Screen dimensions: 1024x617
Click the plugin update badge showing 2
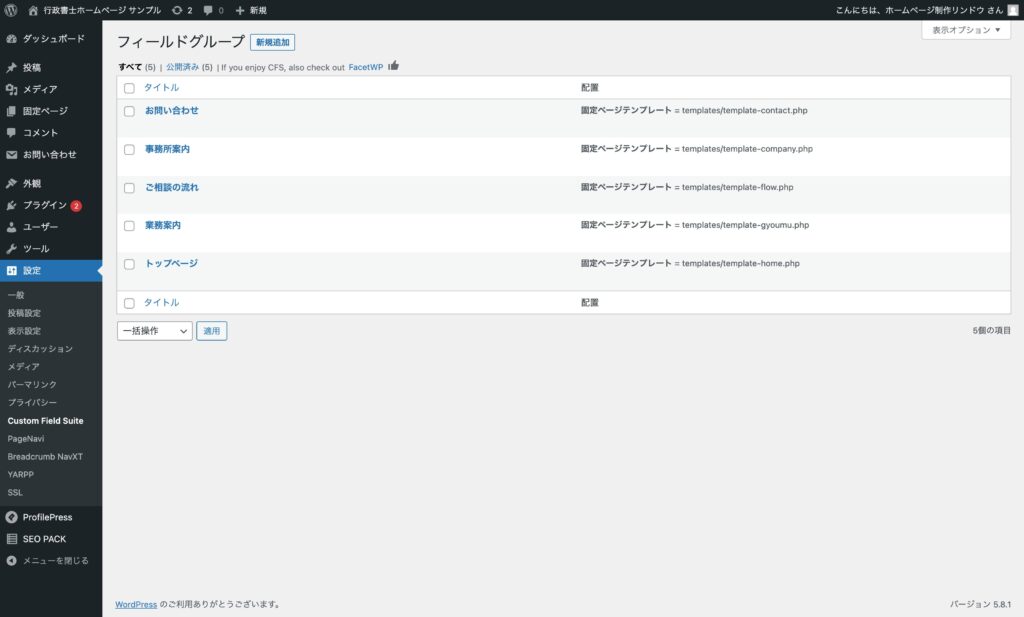pyautogui.click(x=76, y=206)
